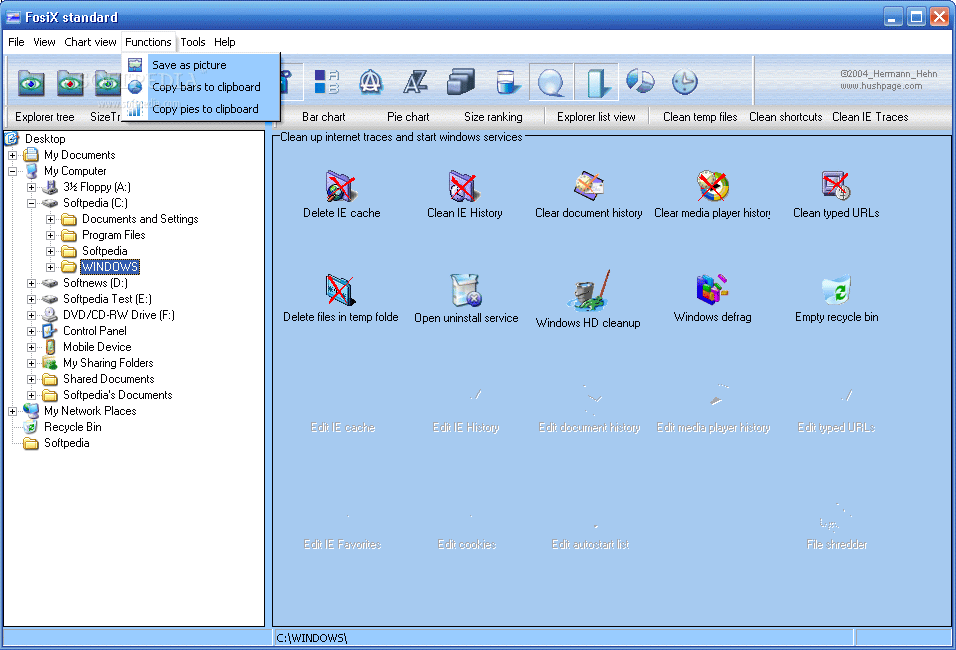Click the Save as picture menu icon
The height and width of the screenshot is (650, 956).
click(135, 65)
